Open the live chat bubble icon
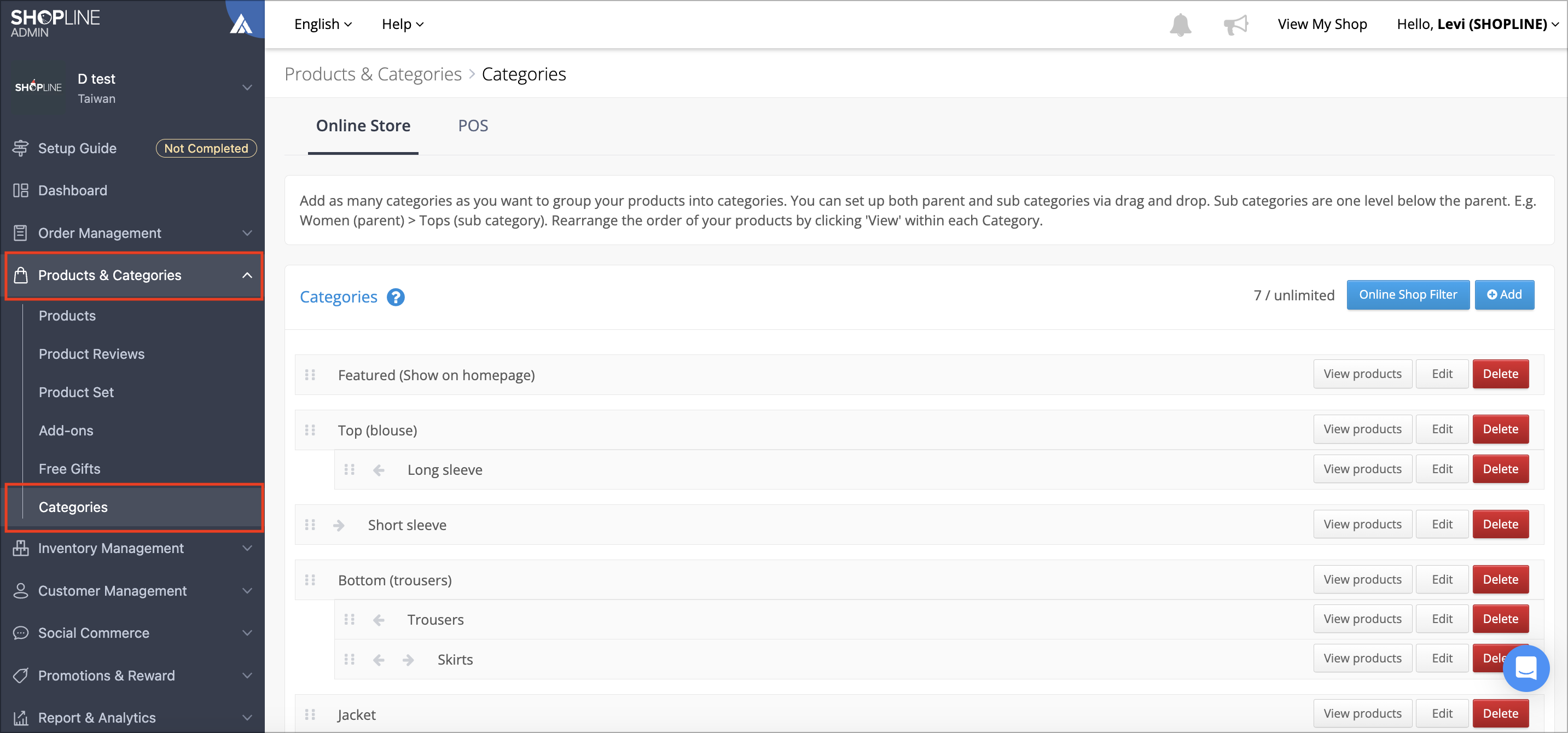The width and height of the screenshot is (1568, 733). 1526,668
